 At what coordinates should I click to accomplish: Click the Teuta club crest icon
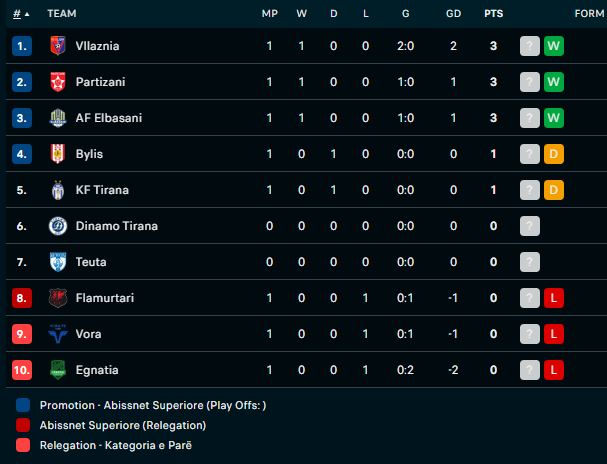(57, 262)
